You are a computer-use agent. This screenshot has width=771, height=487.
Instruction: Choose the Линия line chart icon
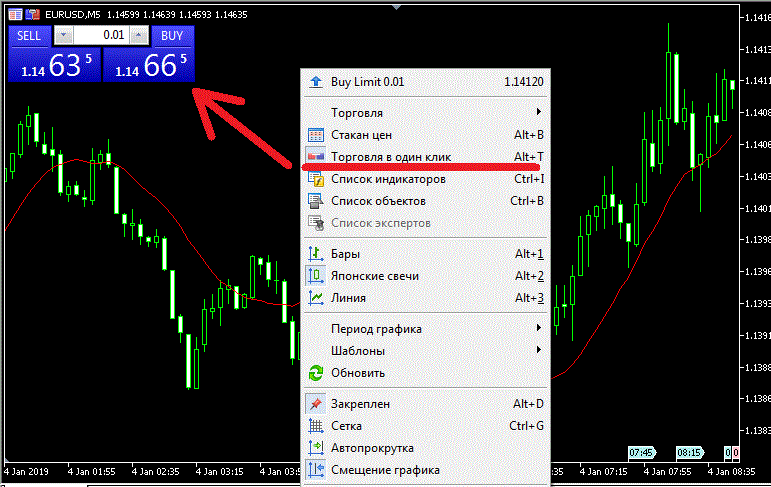tap(316, 298)
